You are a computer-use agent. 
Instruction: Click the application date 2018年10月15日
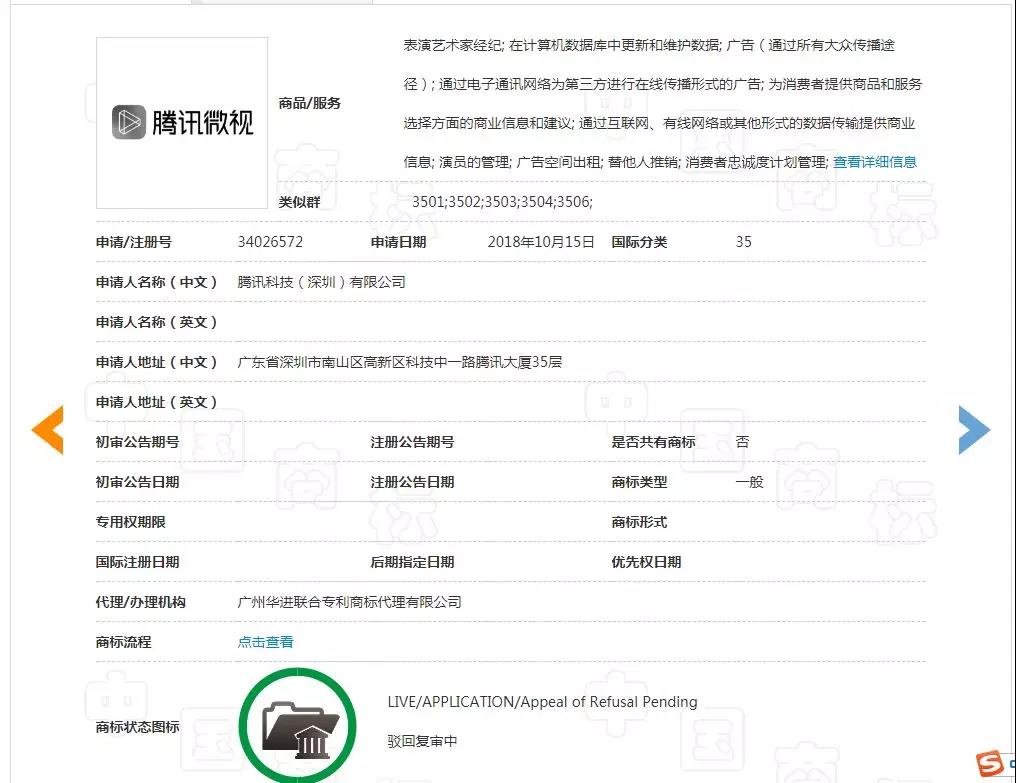(x=541, y=242)
